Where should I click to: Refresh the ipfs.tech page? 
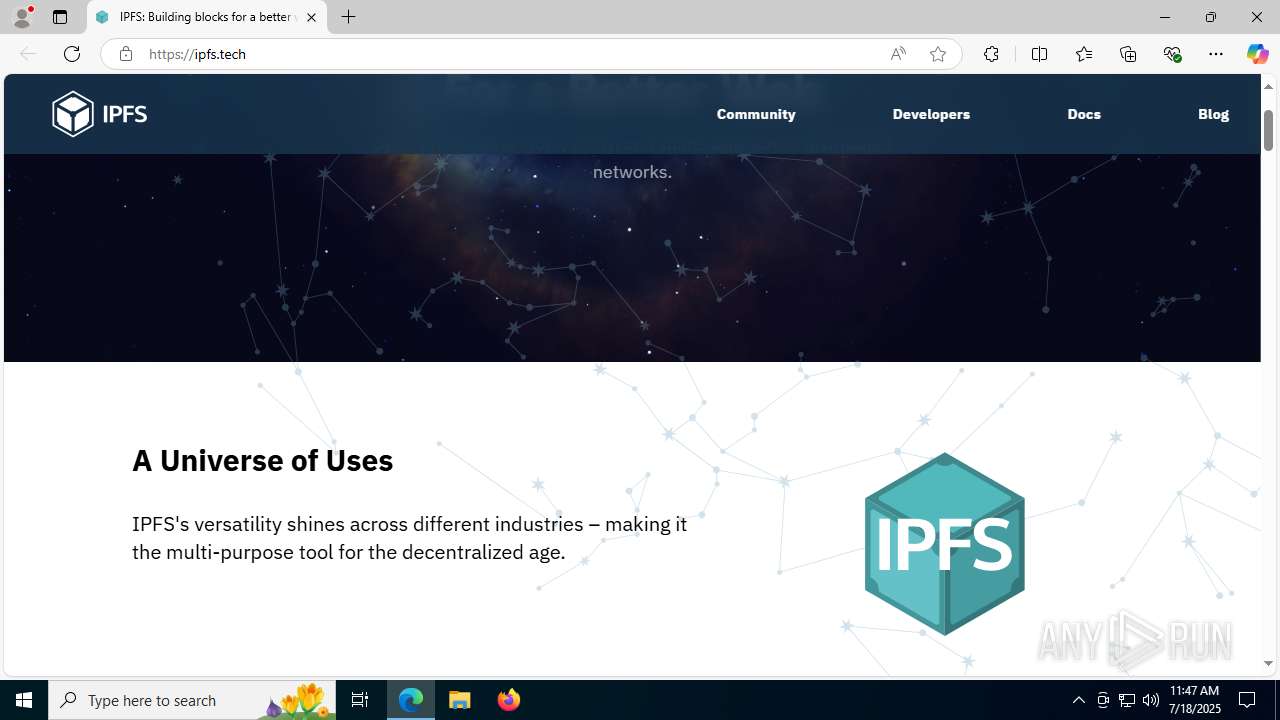(x=72, y=54)
